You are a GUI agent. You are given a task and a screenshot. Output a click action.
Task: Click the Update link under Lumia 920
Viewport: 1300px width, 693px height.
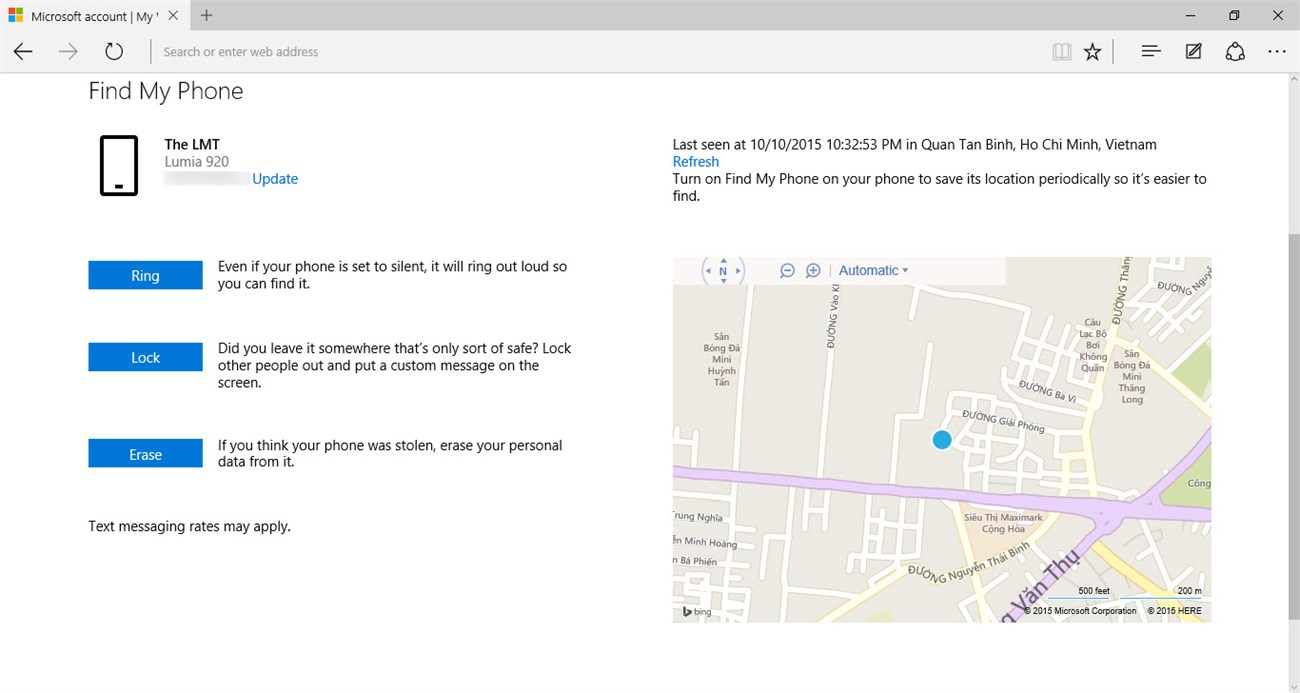point(275,179)
